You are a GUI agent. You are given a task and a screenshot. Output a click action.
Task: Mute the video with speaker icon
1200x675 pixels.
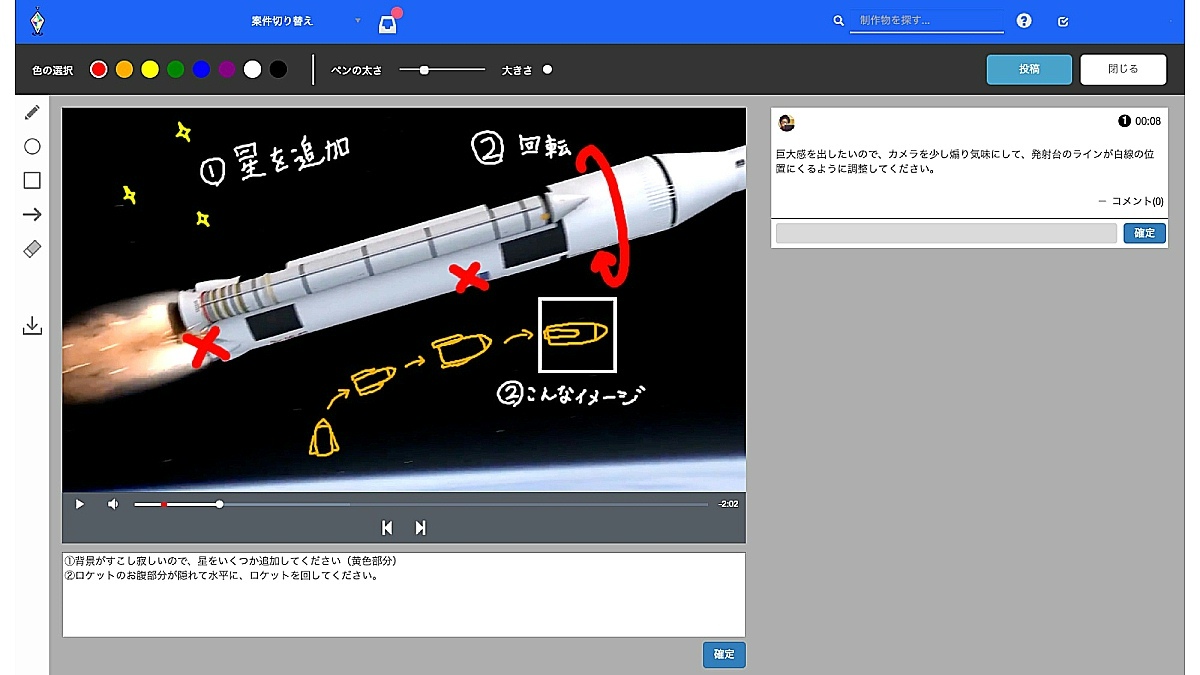(x=113, y=504)
